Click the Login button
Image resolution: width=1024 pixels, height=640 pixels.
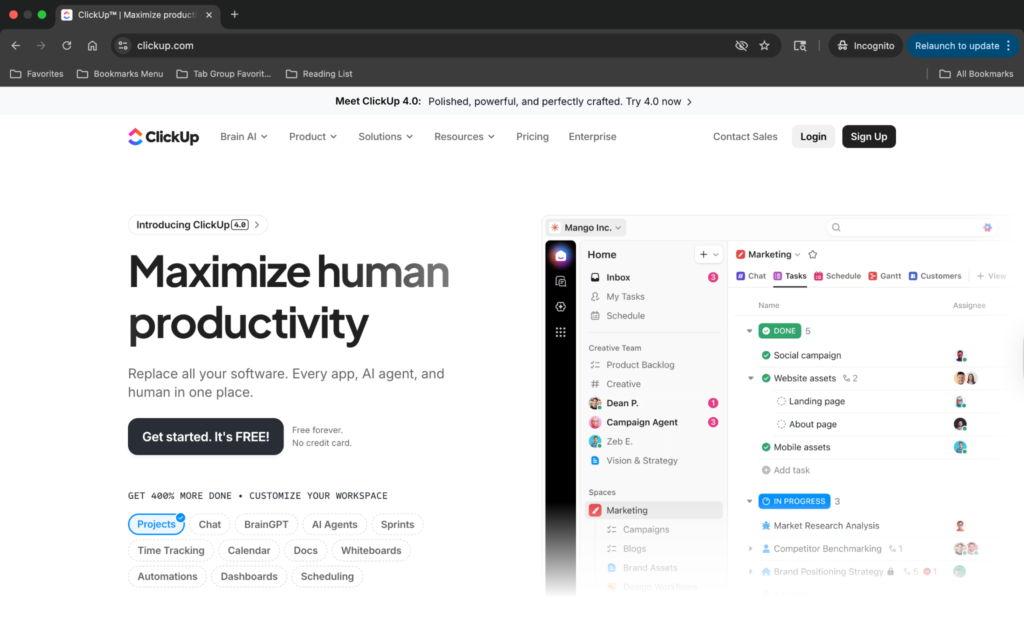coord(813,136)
